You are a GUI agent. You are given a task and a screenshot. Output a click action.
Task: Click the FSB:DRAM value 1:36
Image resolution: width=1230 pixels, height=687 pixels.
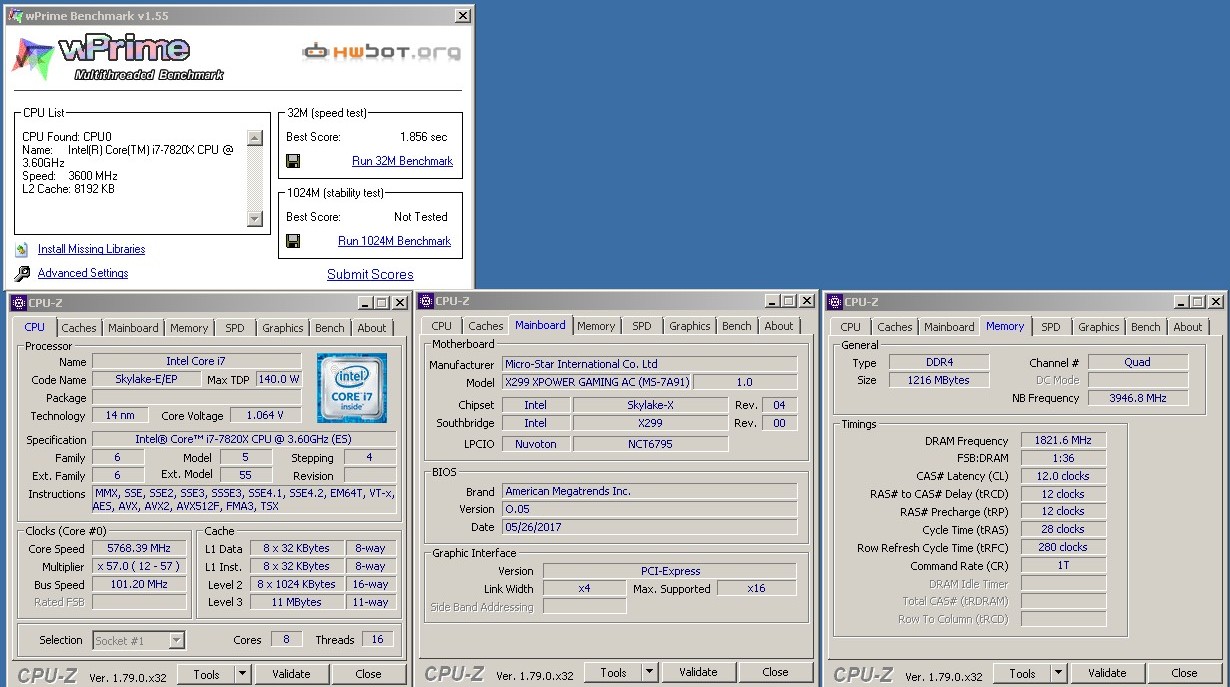pyautogui.click(x=1063, y=459)
